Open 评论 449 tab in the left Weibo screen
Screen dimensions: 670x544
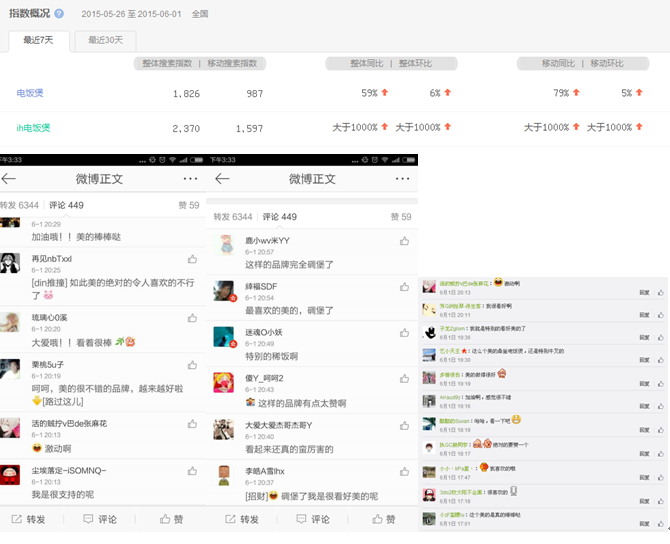point(66,205)
